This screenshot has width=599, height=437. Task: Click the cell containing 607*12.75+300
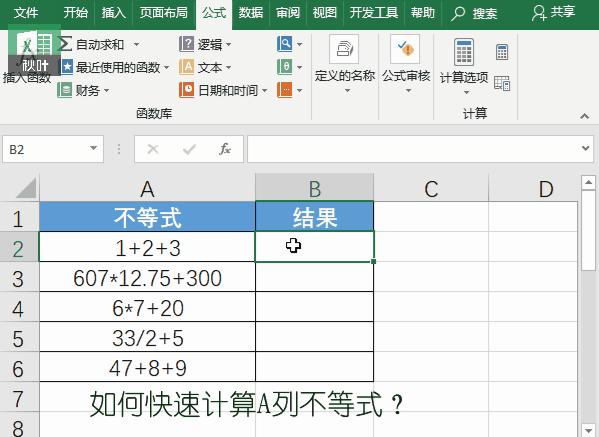(147, 278)
